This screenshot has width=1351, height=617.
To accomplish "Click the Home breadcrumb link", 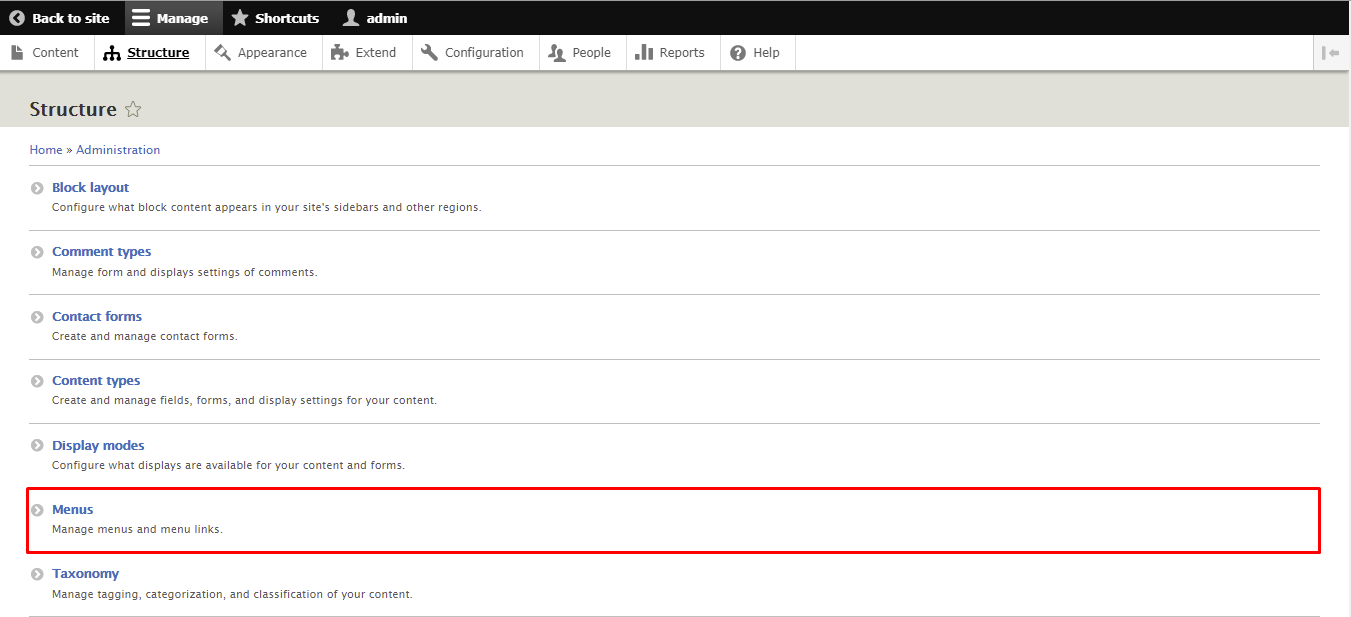I will pyautogui.click(x=46, y=150).
